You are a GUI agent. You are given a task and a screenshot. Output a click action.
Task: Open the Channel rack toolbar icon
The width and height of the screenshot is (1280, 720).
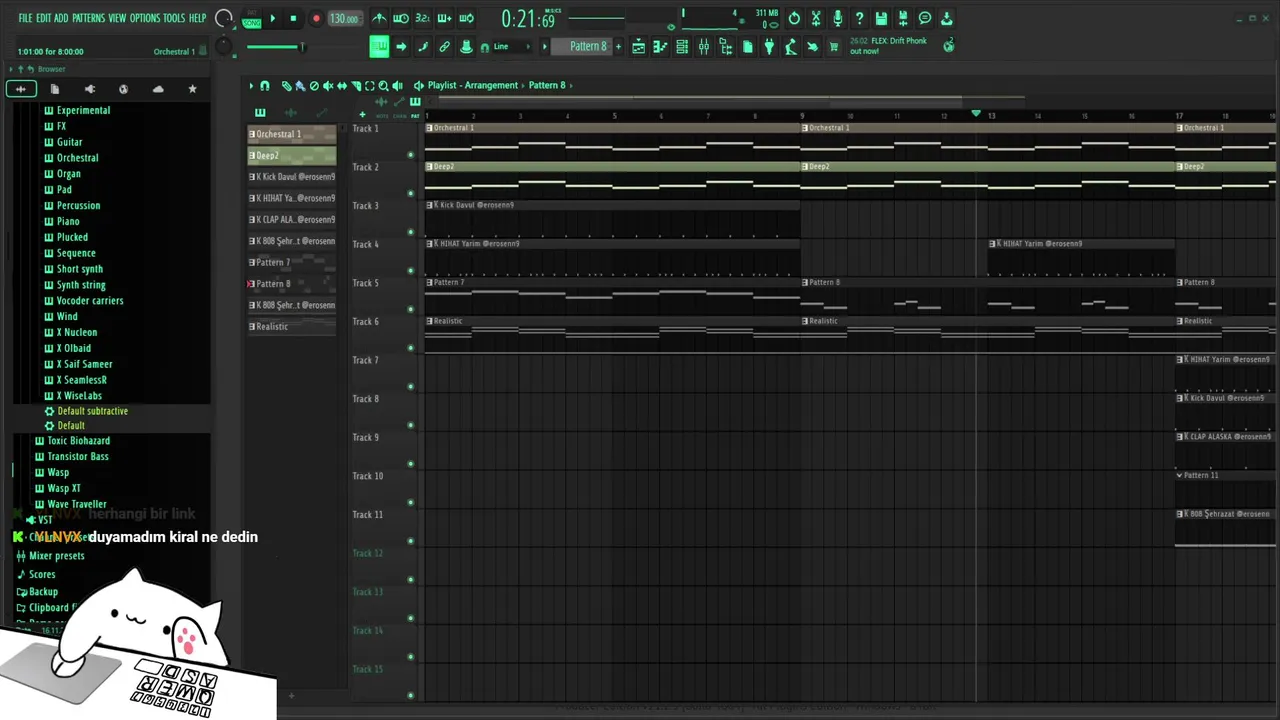click(682, 46)
